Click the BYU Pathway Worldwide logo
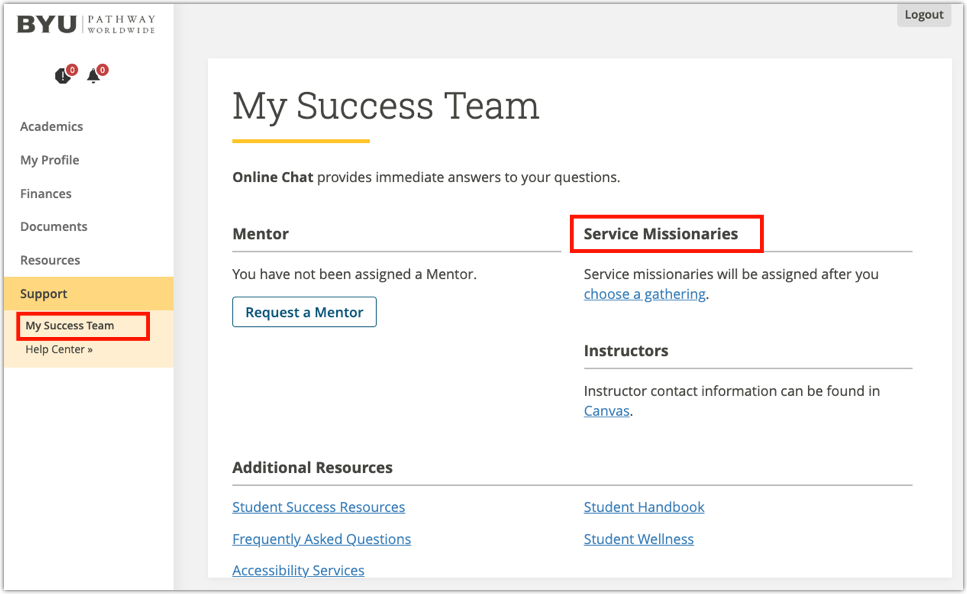The image size is (967, 594). coord(83,24)
